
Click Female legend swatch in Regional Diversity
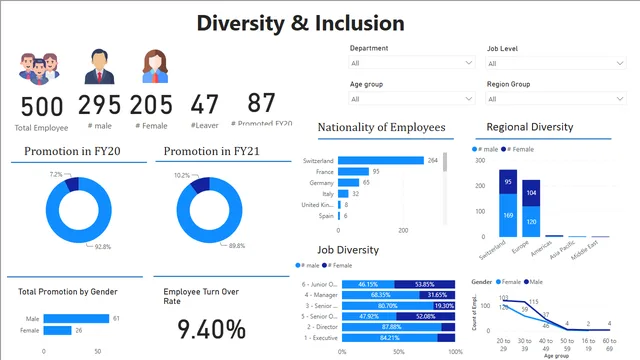click(x=504, y=149)
